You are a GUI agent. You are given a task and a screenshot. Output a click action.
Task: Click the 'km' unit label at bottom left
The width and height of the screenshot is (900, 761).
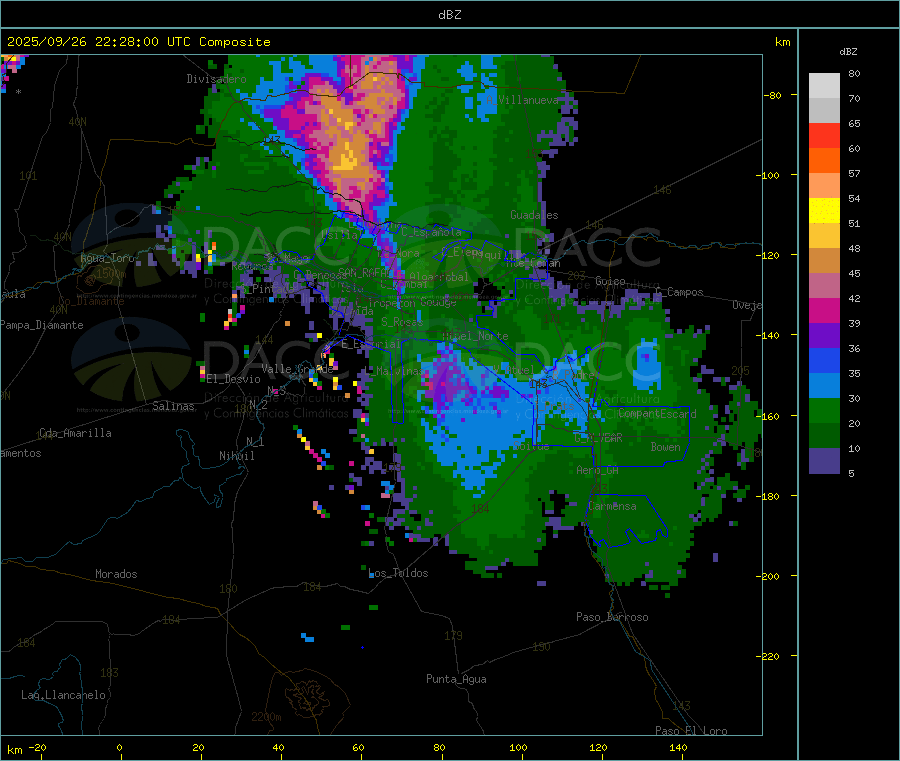click(15, 750)
